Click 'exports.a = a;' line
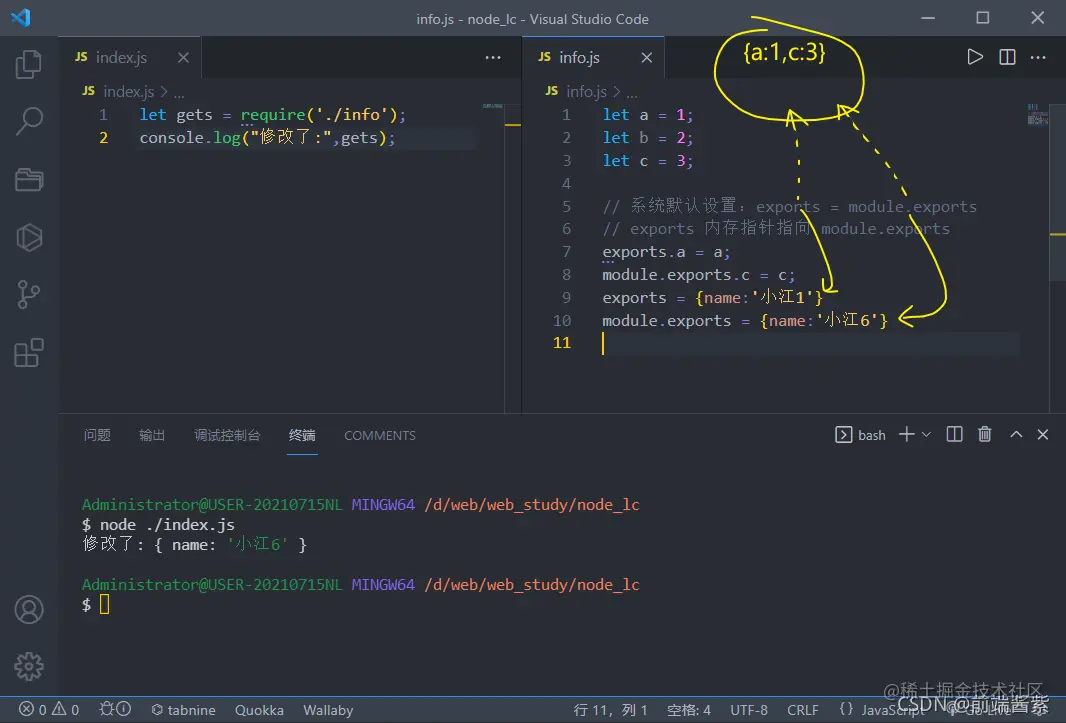The width and height of the screenshot is (1066, 723). click(666, 252)
